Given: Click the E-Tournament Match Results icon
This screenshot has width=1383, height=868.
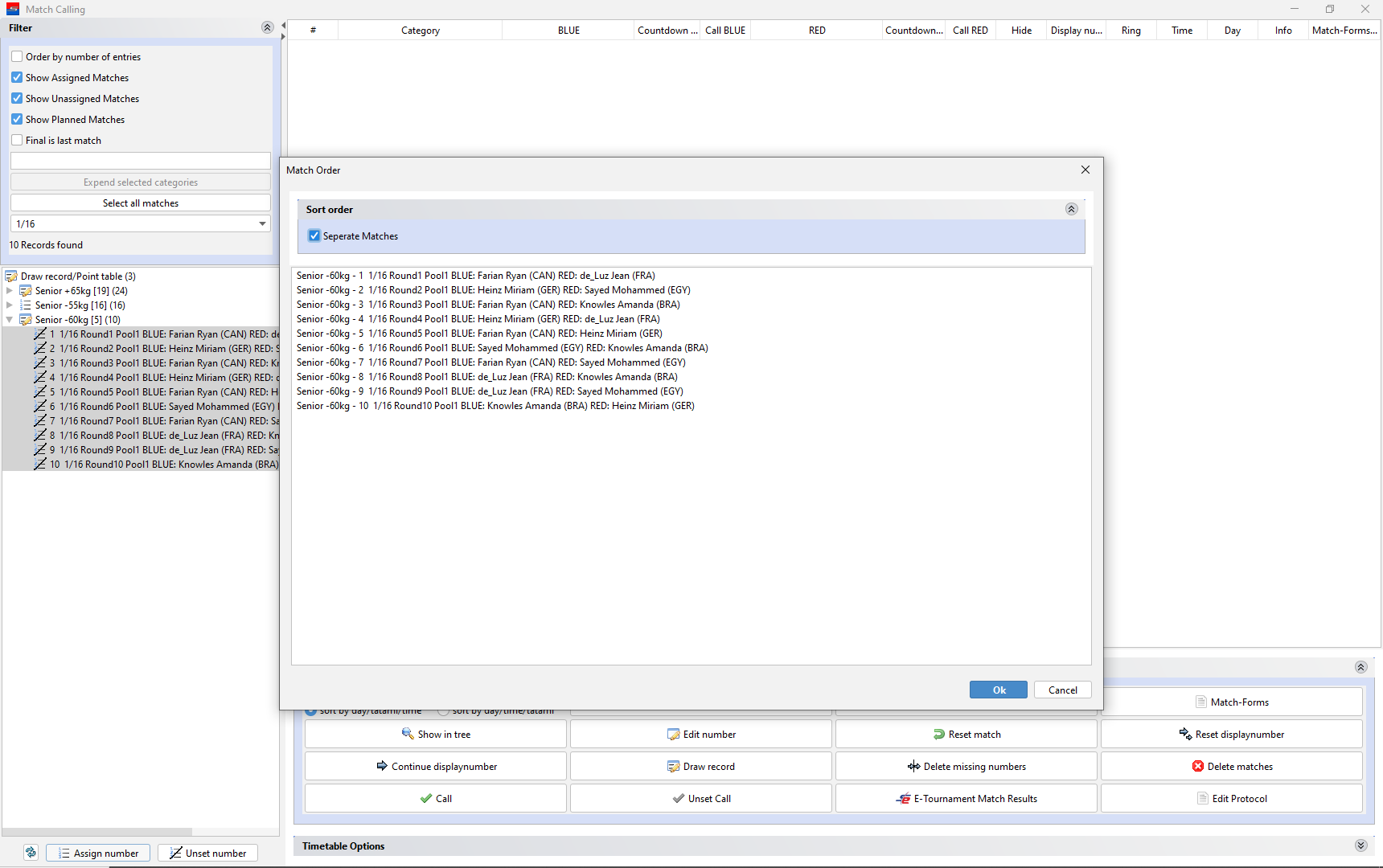Looking at the screenshot, I should (903, 799).
